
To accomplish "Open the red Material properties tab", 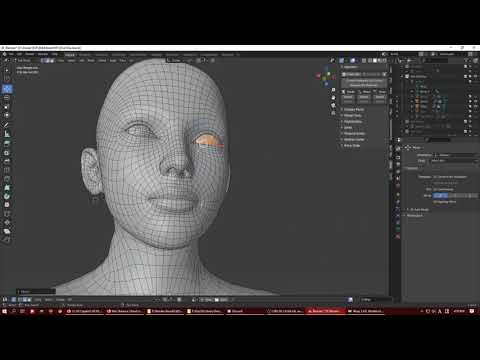I will [398, 236].
